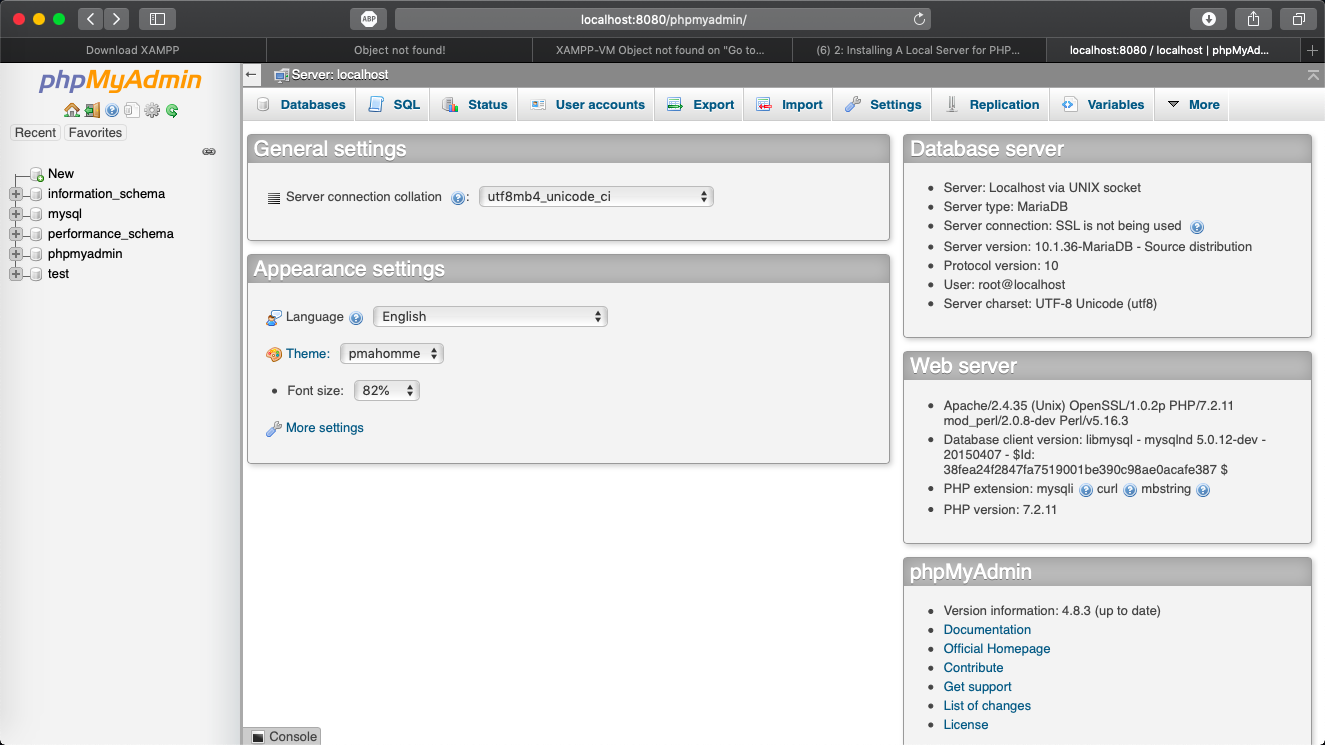The width and height of the screenshot is (1325, 745).
Task: Open the Settings tab
Action: point(882,105)
